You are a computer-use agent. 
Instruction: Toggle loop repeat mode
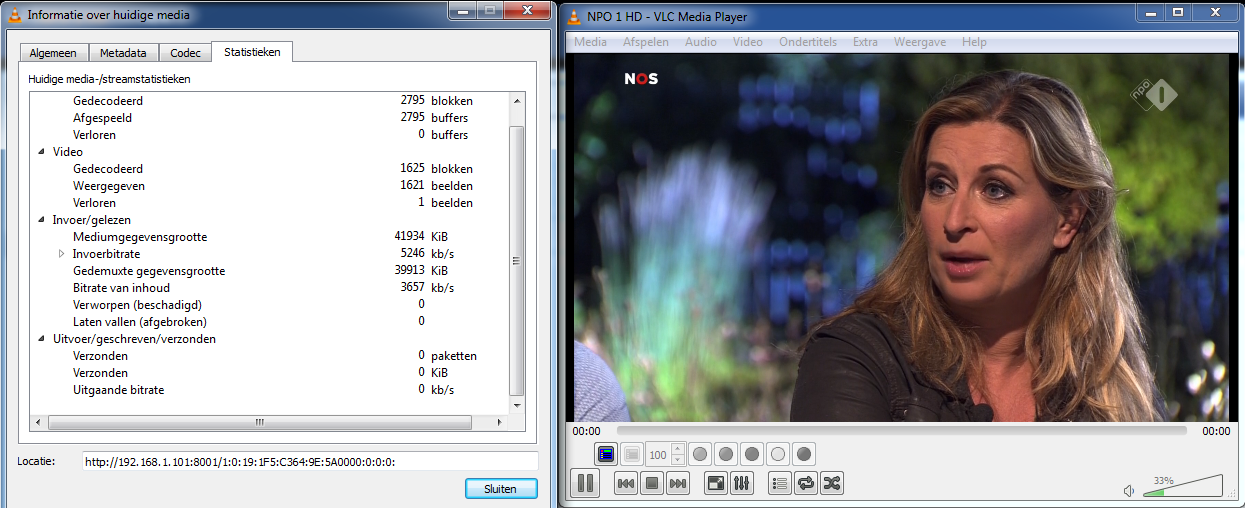pos(806,484)
